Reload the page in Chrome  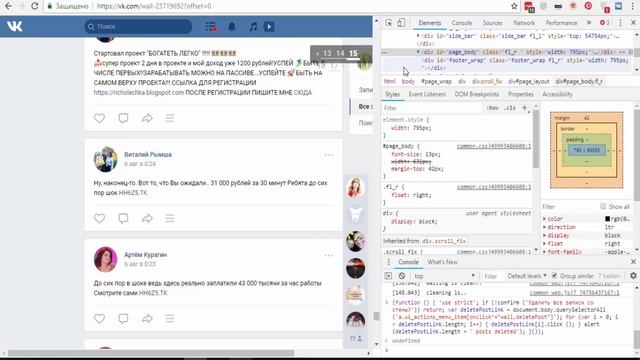(35, 6)
